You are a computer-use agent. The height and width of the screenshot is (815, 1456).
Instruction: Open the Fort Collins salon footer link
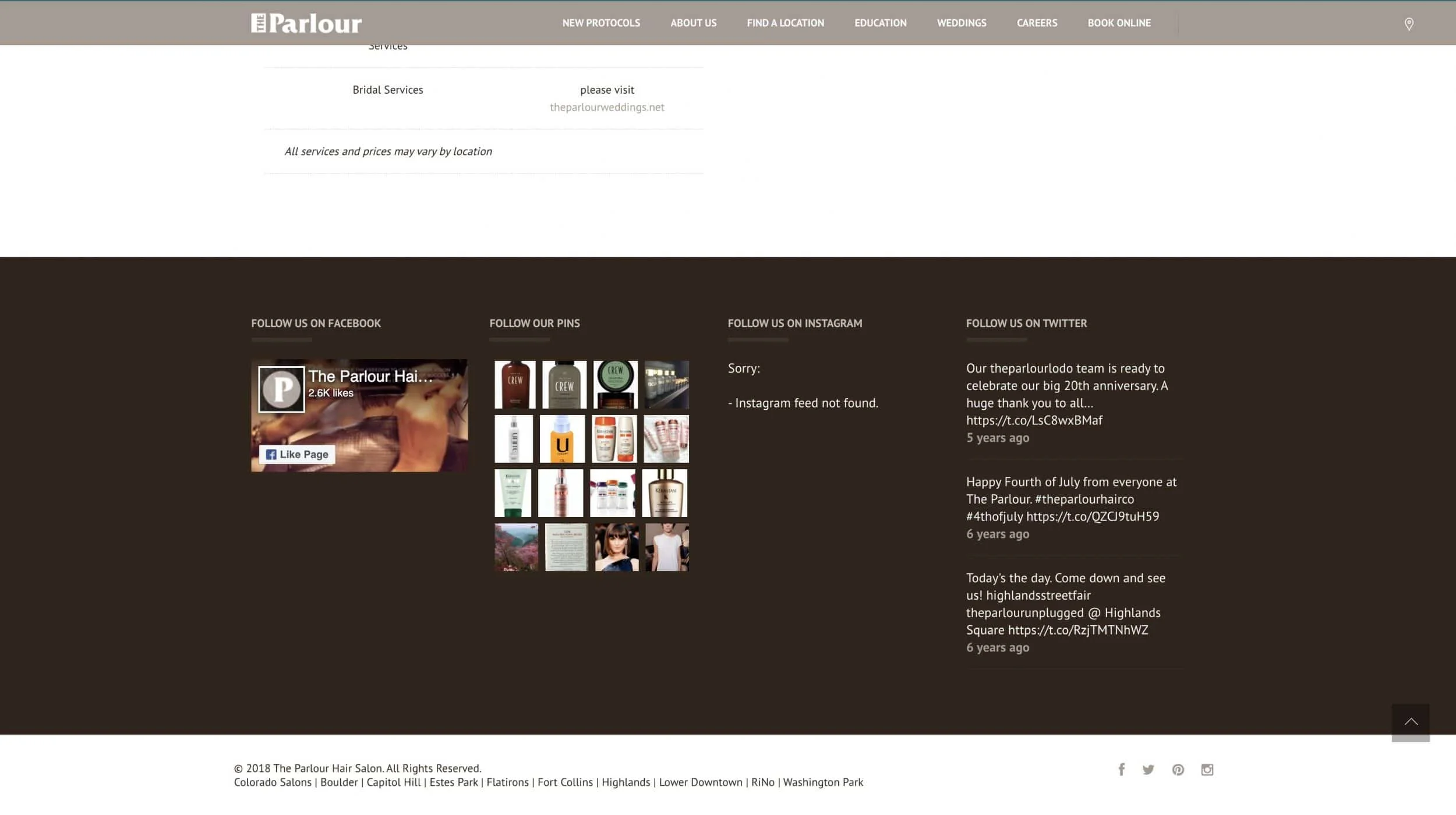click(x=564, y=782)
